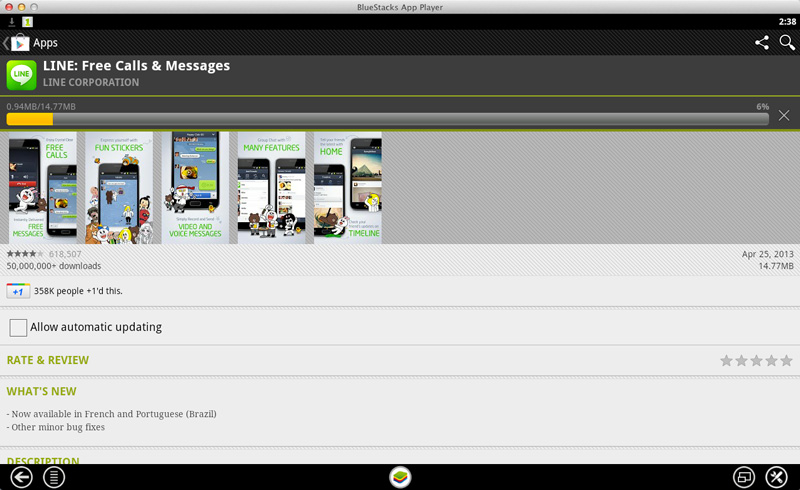Open the green notification icon showing number 1
The width and height of the screenshot is (800, 490).
pos(28,21)
